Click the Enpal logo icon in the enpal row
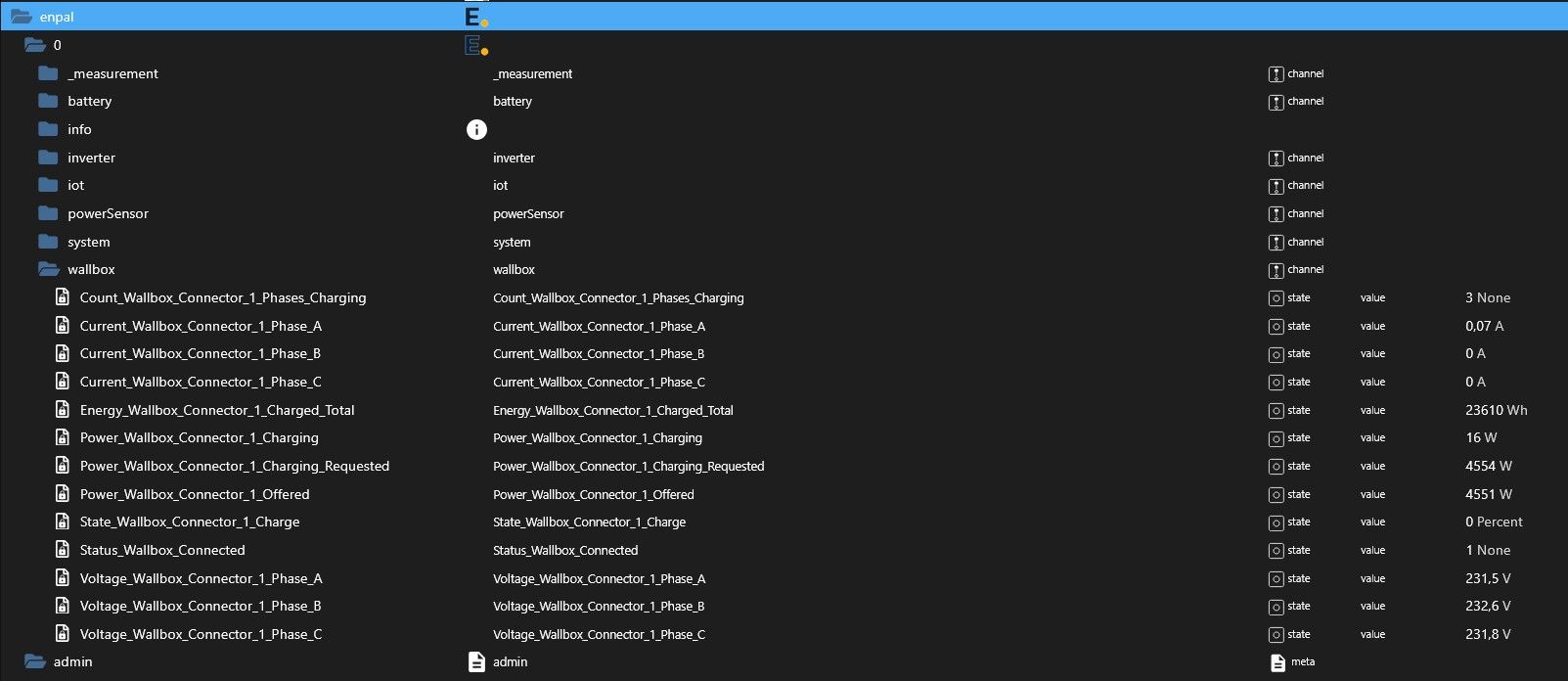This screenshot has width=1568, height=681. coord(475,17)
